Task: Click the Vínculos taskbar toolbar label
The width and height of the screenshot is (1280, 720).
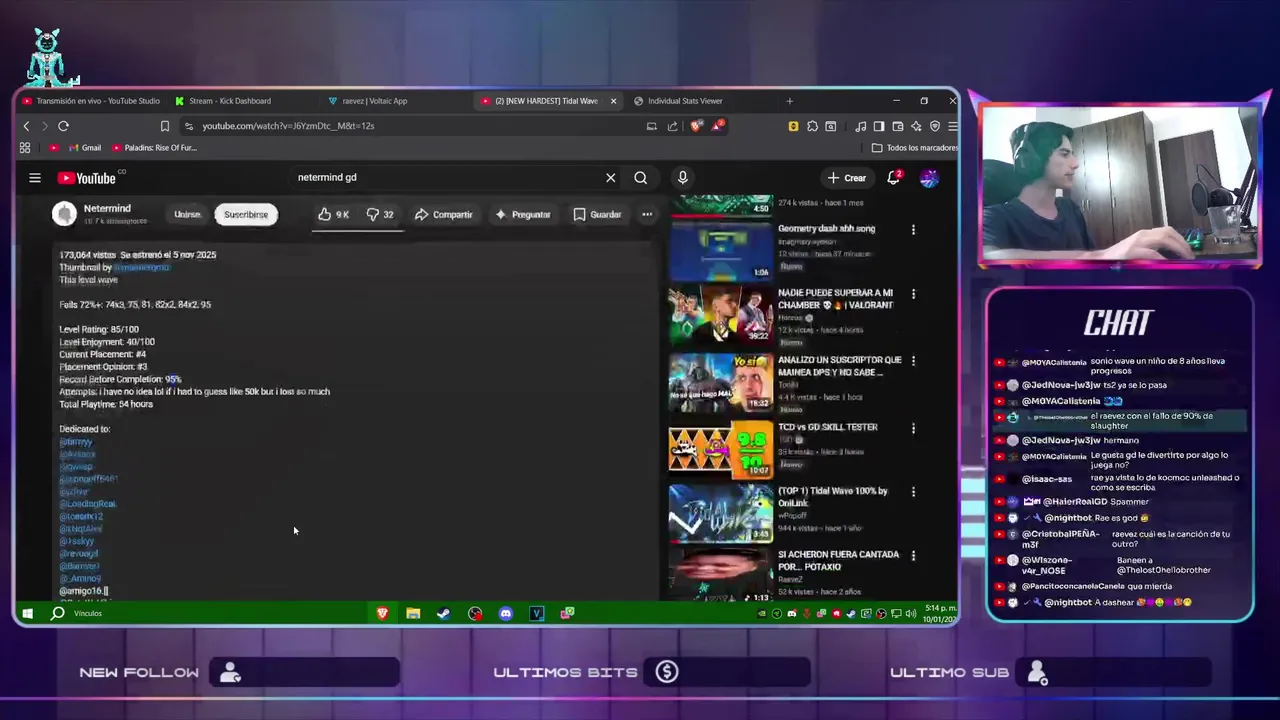Action: click(x=88, y=613)
